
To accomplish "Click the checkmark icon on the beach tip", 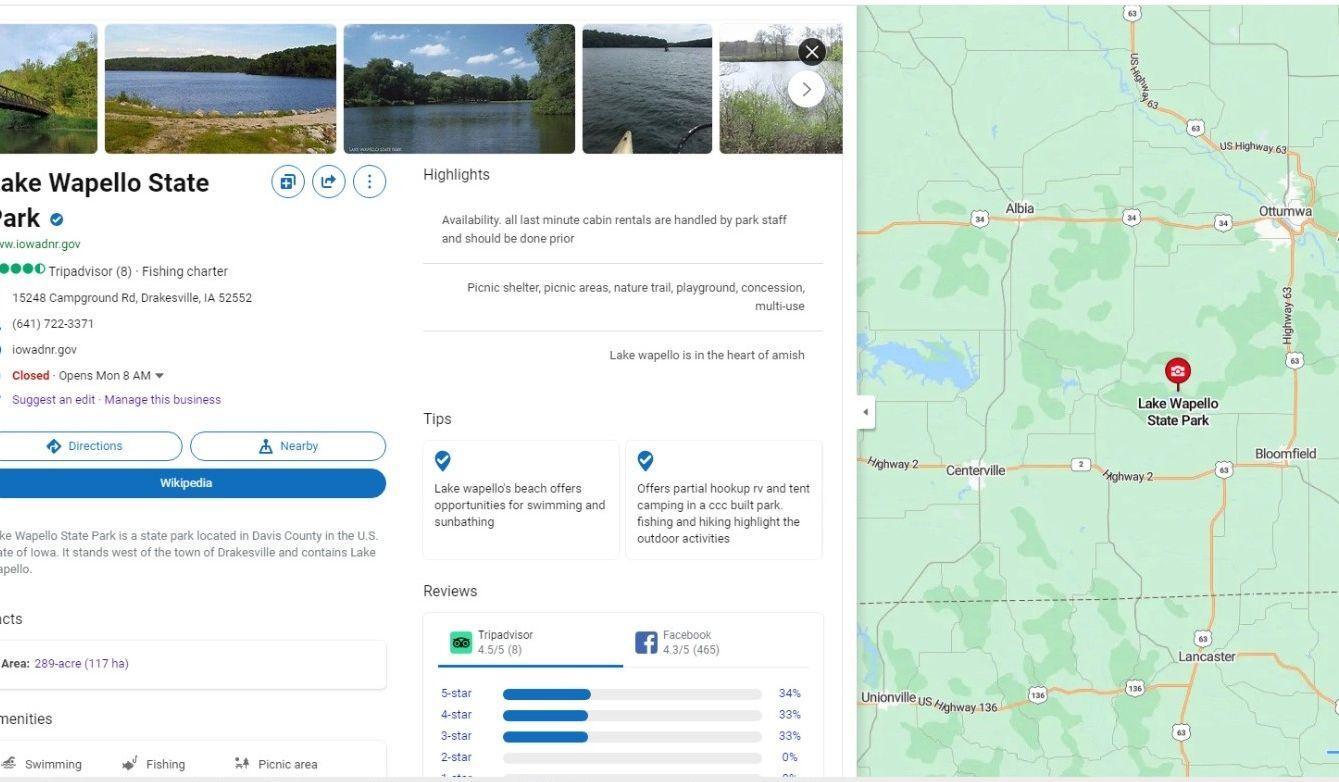I will point(443,461).
